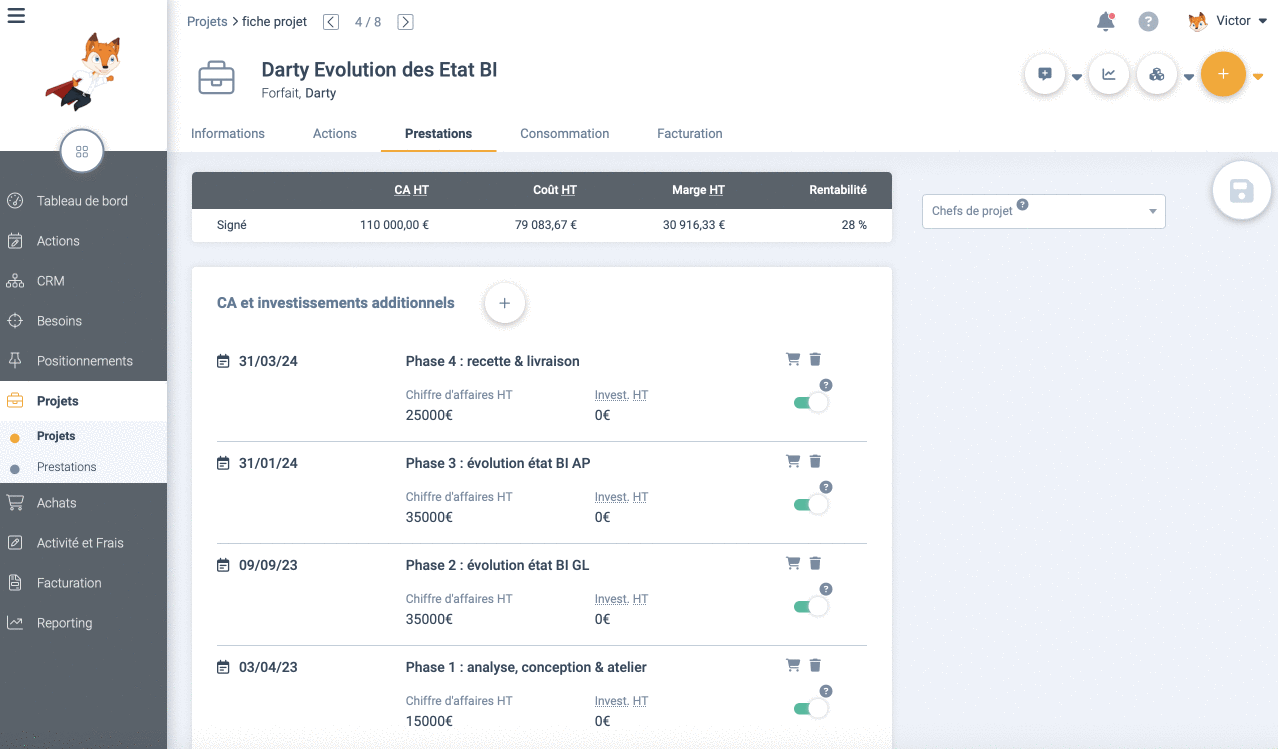Image resolution: width=1278 pixels, height=749 pixels.
Task: Switch to the Actions tab
Action: tap(335, 133)
